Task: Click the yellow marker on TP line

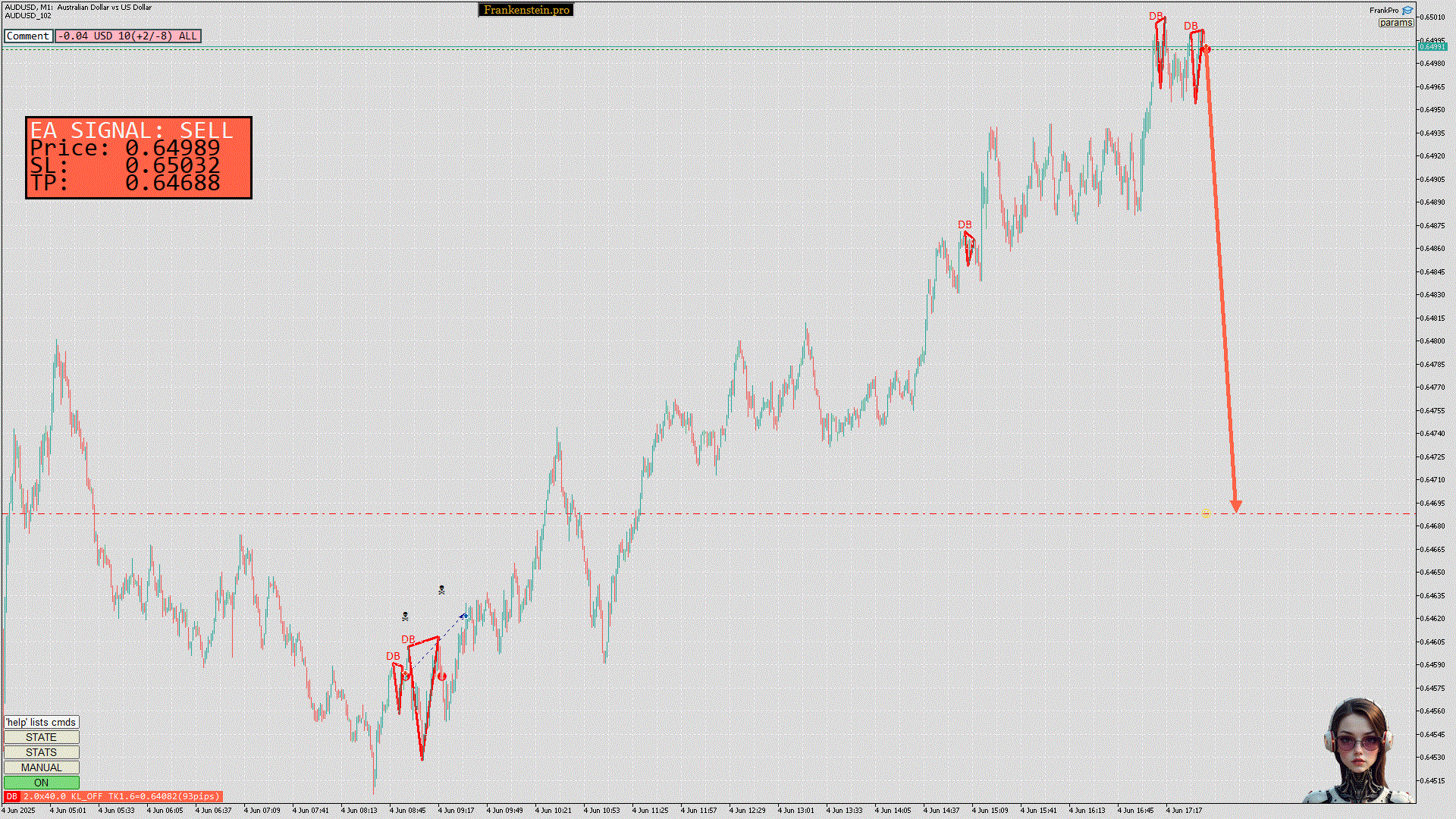Action: [1206, 514]
